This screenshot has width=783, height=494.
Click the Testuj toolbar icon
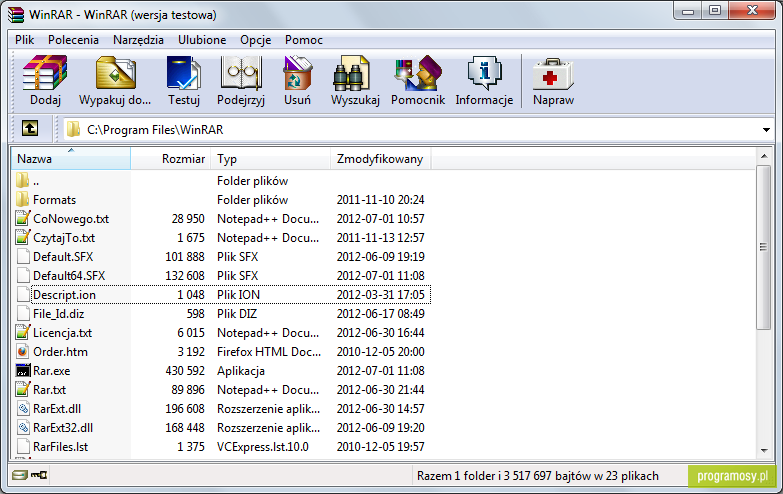[x=183, y=73]
